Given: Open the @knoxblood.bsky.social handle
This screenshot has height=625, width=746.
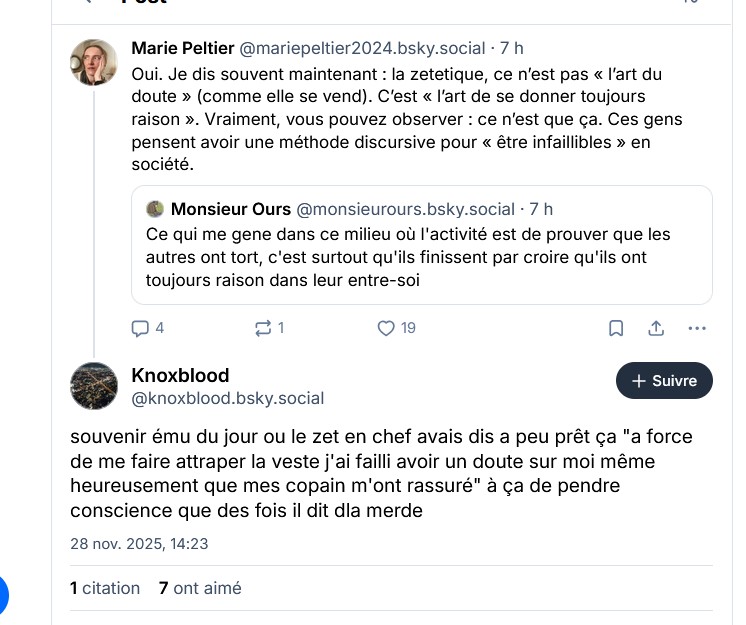Looking at the screenshot, I should coord(228,398).
